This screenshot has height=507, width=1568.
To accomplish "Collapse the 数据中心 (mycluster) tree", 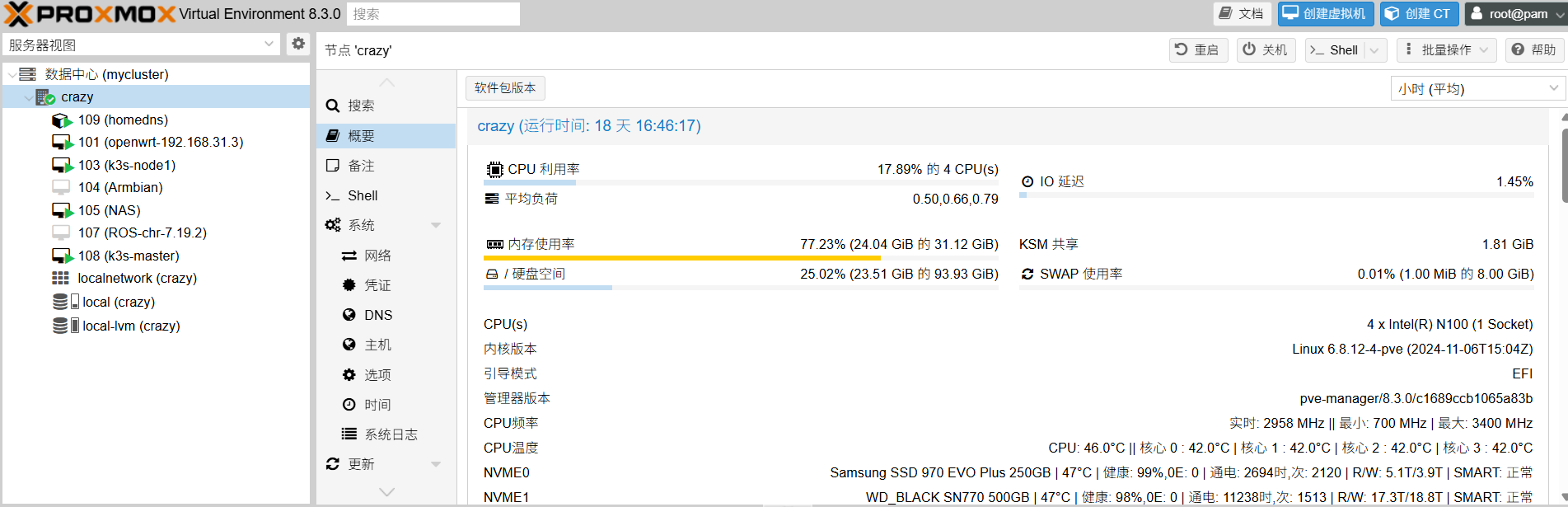I will point(12,75).
